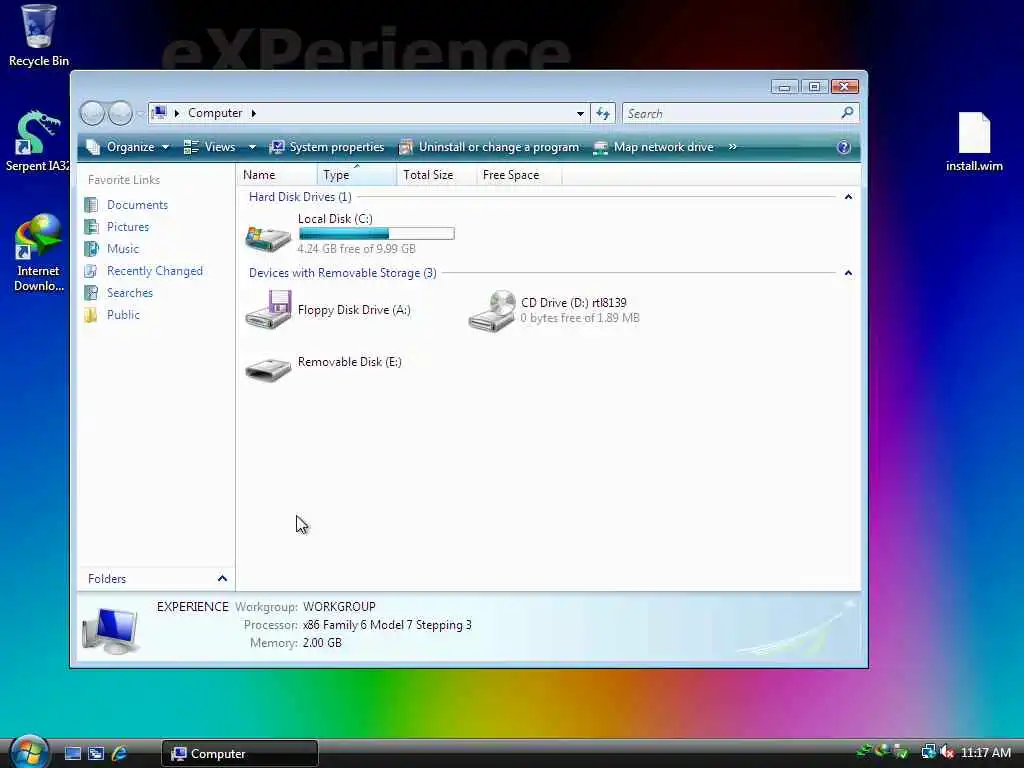Click Computer breadcrumb in address bar

click(x=215, y=113)
